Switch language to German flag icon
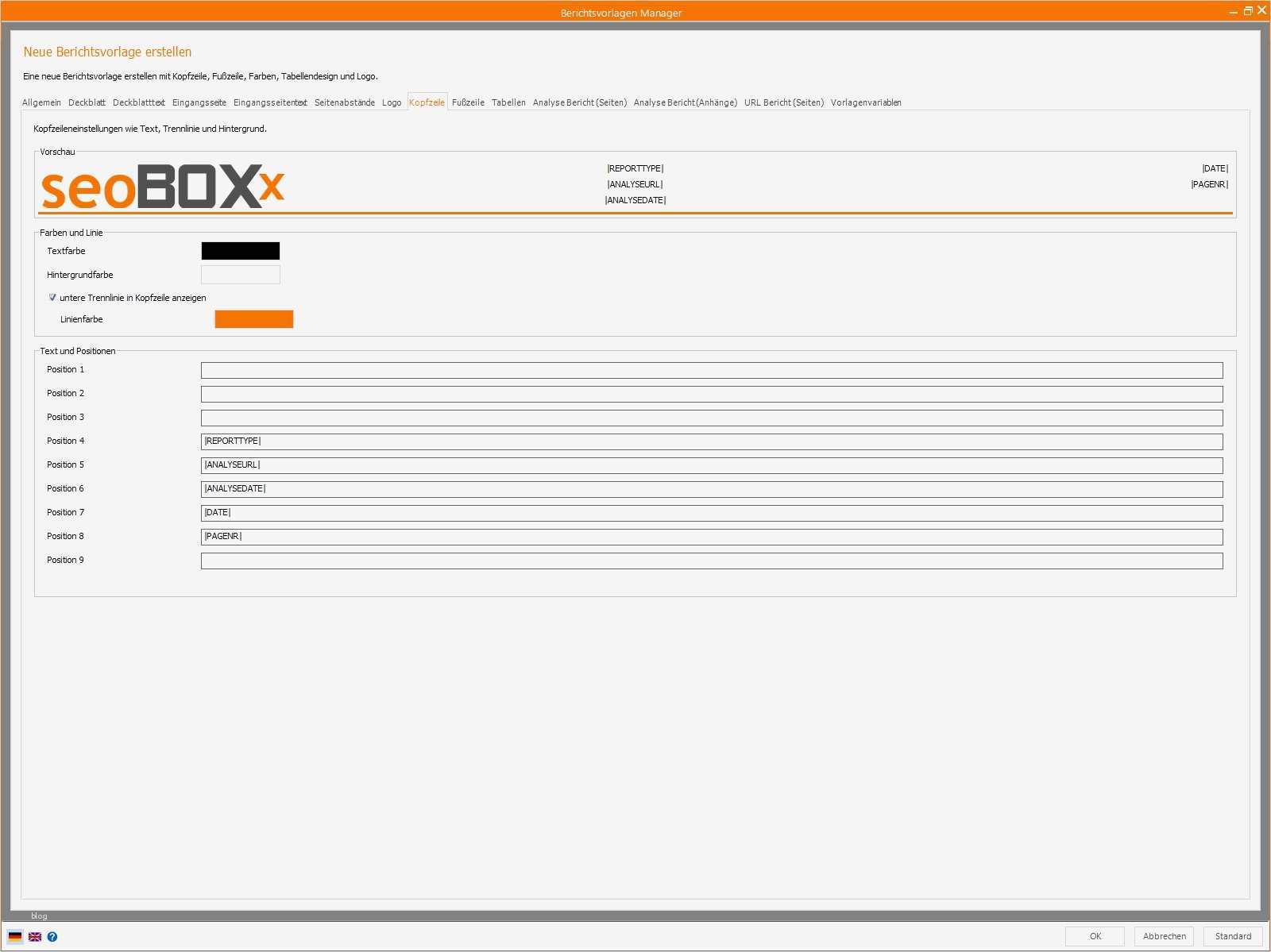This screenshot has height=952, width=1271. coord(15,936)
